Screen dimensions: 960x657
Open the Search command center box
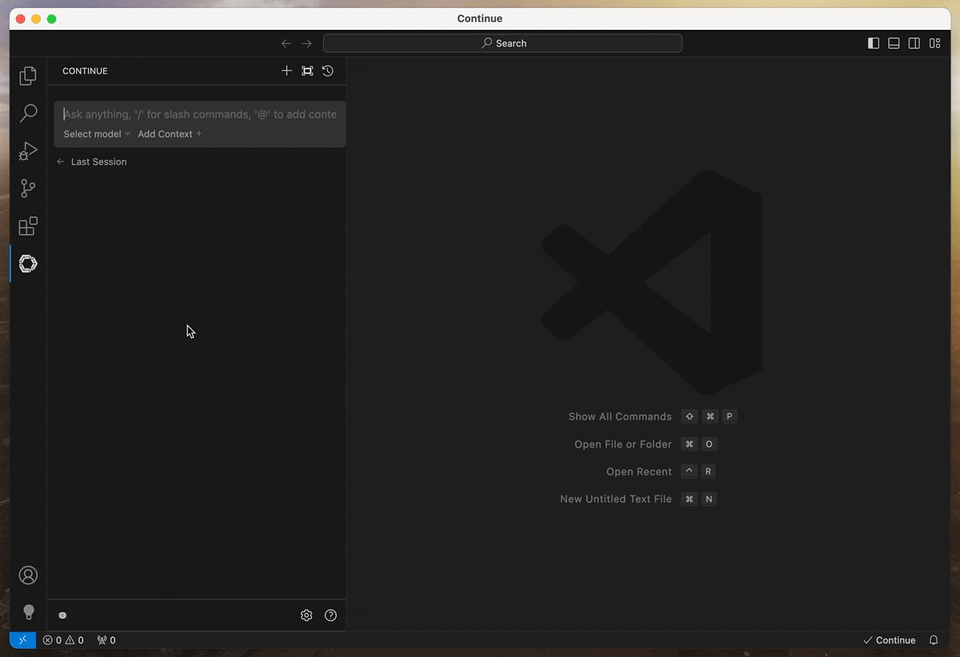pyautogui.click(x=503, y=43)
